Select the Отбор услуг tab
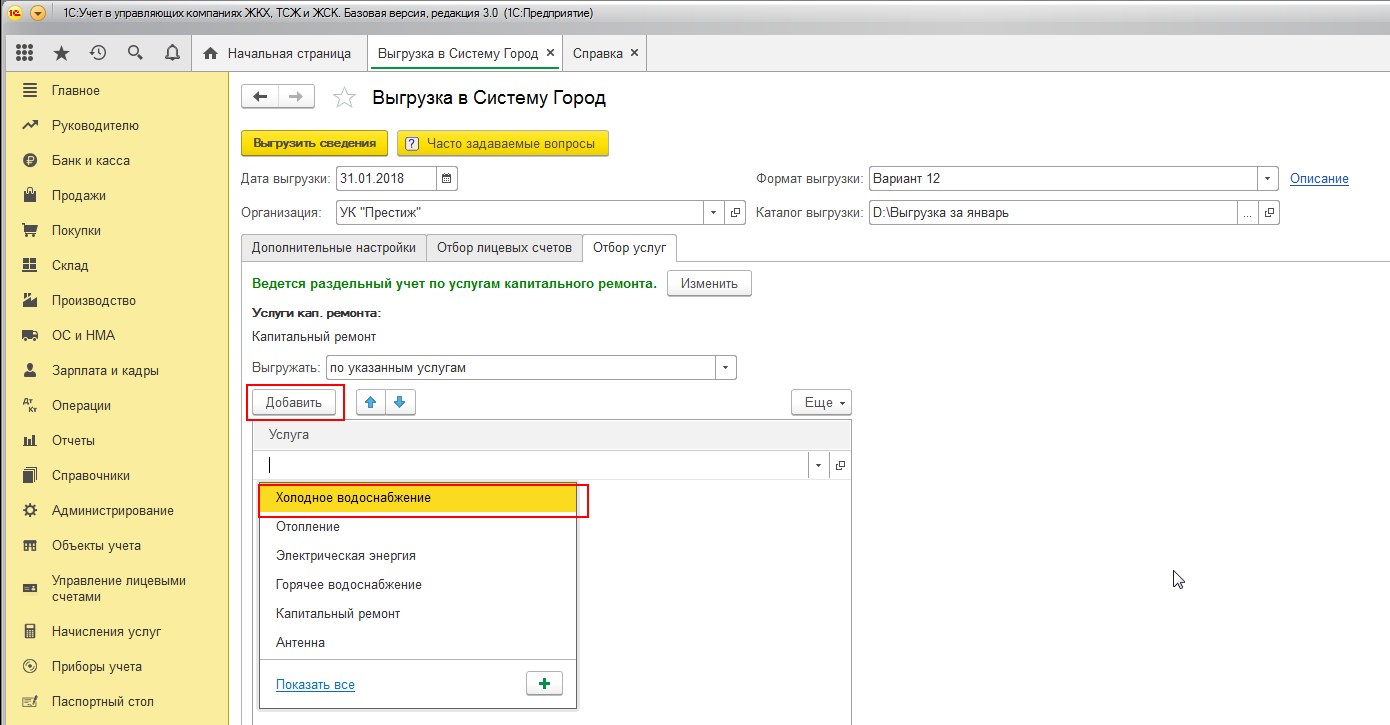The width and height of the screenshot is (1390, 725). (x=630, y=247)
